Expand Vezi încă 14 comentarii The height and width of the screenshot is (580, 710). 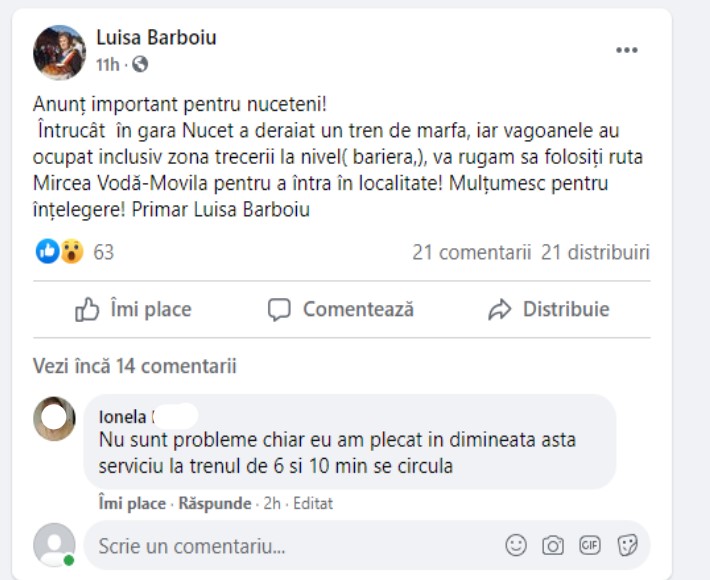click(135, 366)
